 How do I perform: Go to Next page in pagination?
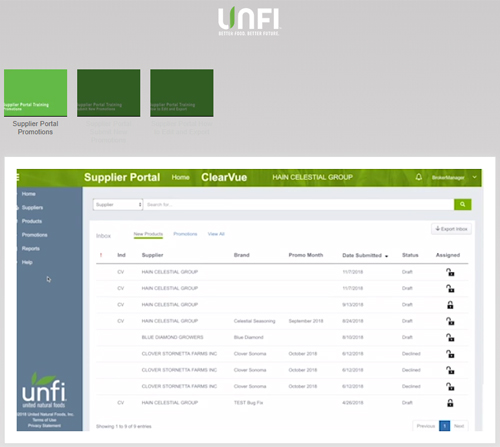pyautogui.click(x=459, y=426)
